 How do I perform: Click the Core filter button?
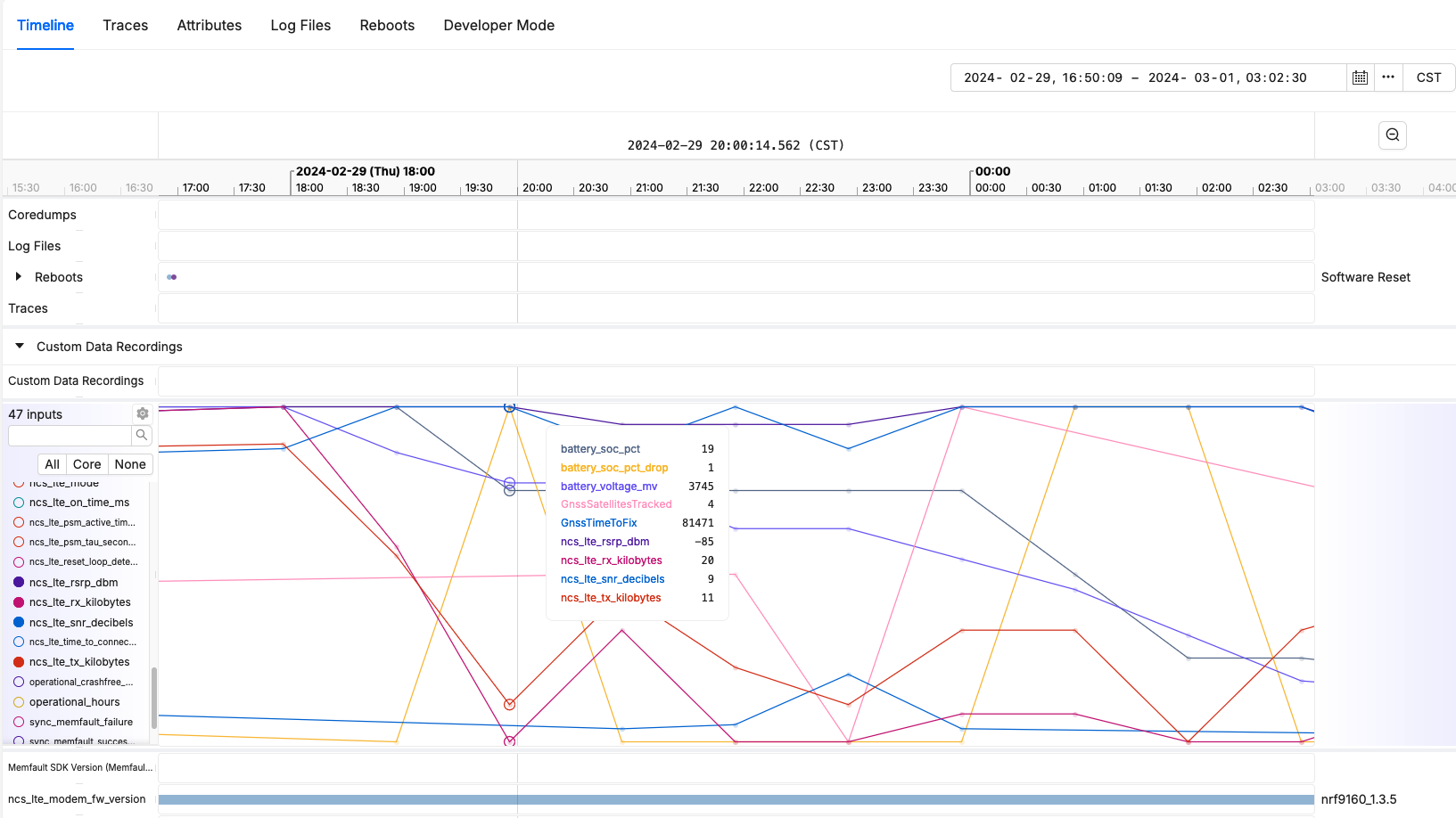click(x=86, y=463)
